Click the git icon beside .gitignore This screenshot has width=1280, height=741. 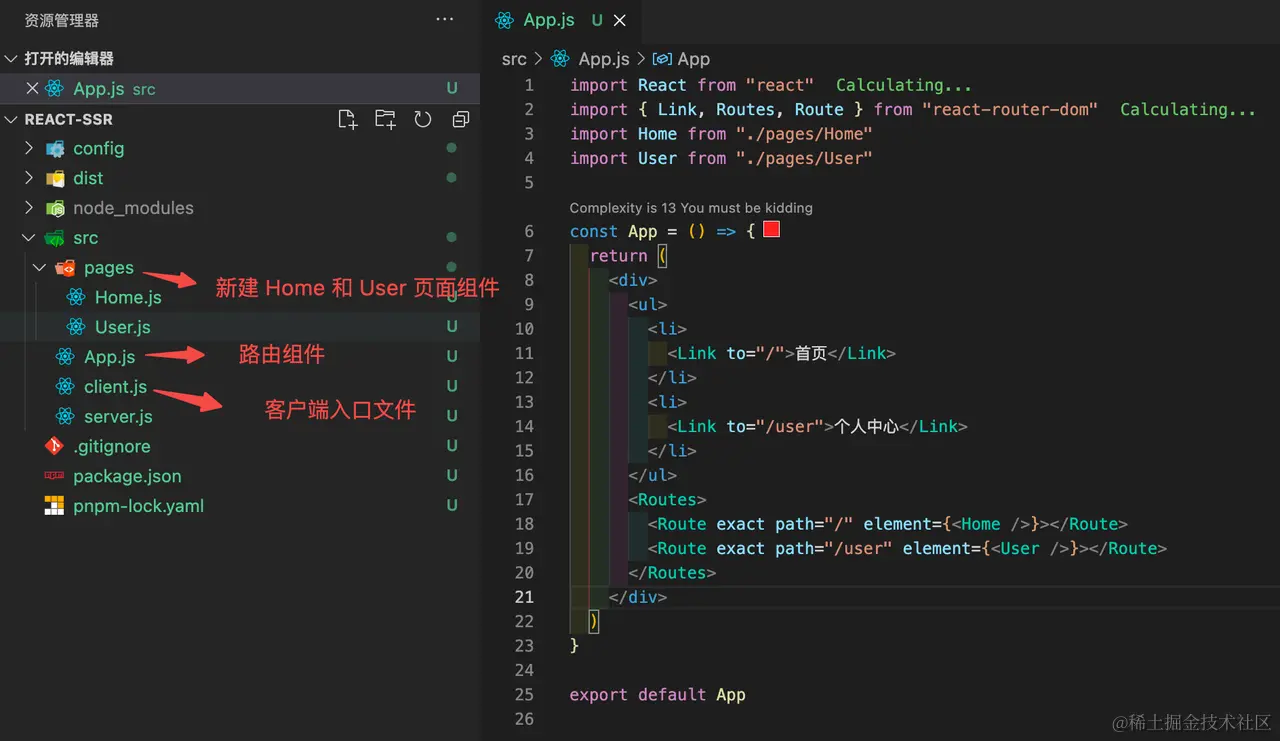point(54,446)
